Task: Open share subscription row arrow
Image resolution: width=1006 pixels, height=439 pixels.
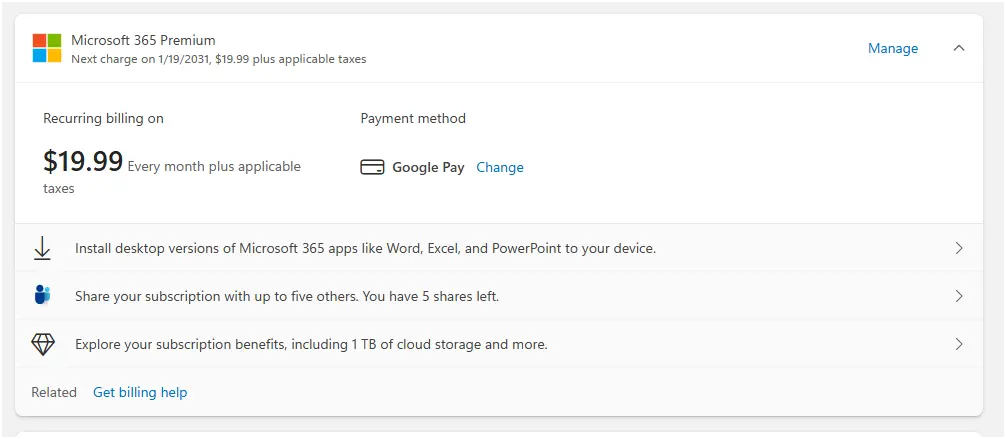Action: coord(959,296)
